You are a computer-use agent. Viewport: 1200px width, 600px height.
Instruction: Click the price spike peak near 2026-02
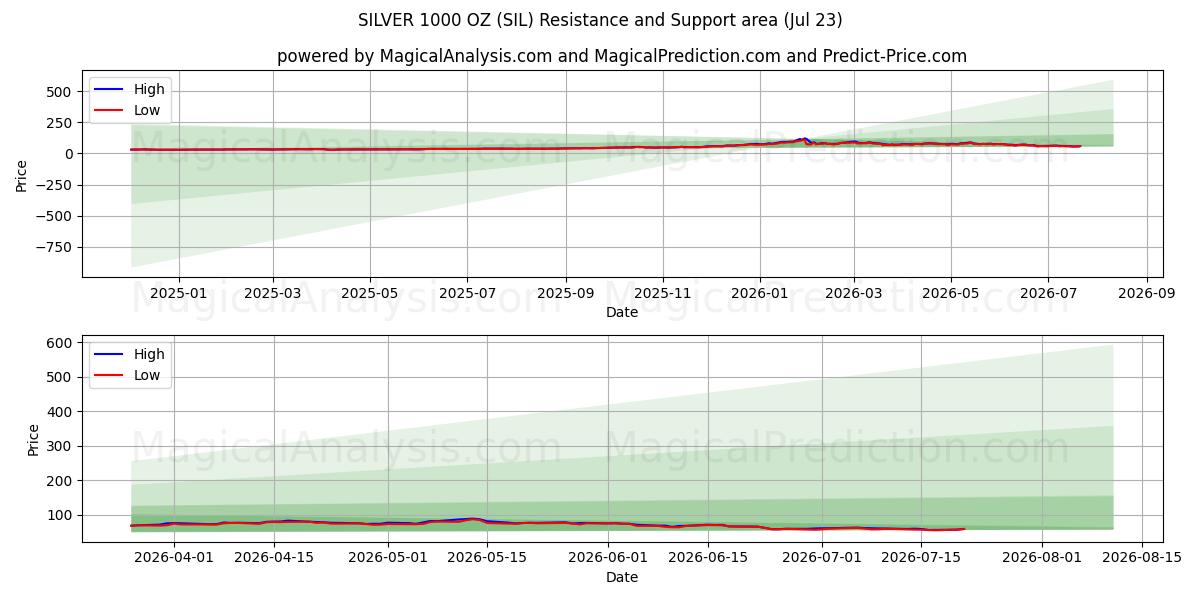point(805,138)
